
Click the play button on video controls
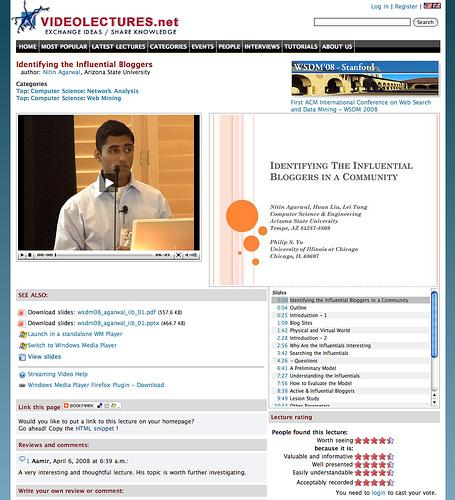tap(22, 255)
